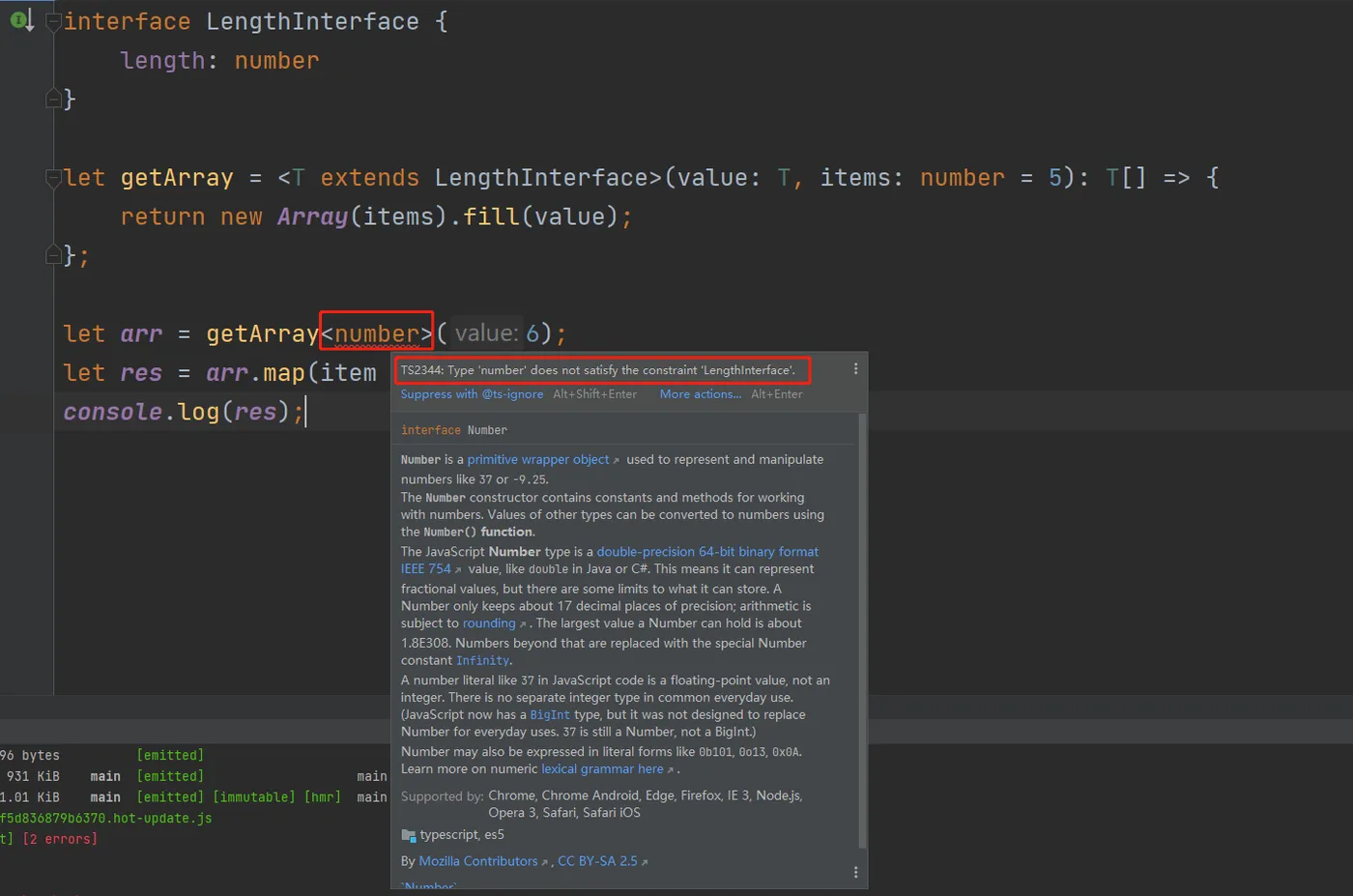This screenshot has height=896, width=1353.
Task: Click the library icon beside typescript, es5
Action: coord(408,835)
